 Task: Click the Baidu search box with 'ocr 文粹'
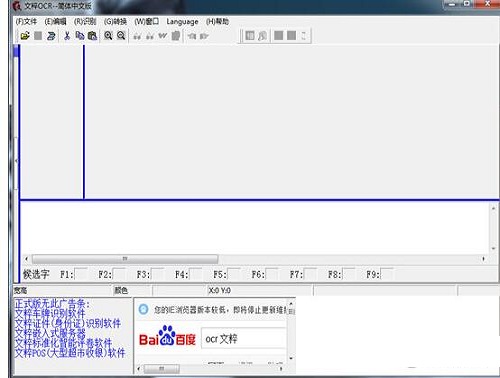[x=244, y=339]
